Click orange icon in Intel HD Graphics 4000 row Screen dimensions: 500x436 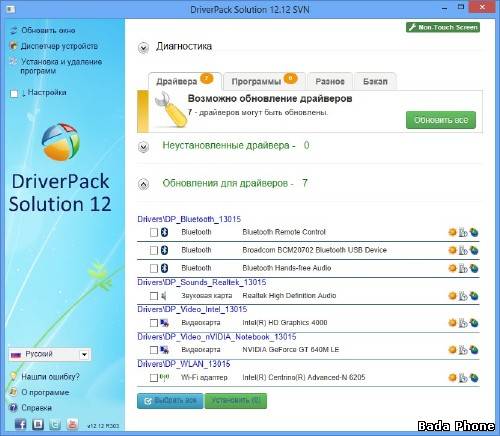point(452,323)
